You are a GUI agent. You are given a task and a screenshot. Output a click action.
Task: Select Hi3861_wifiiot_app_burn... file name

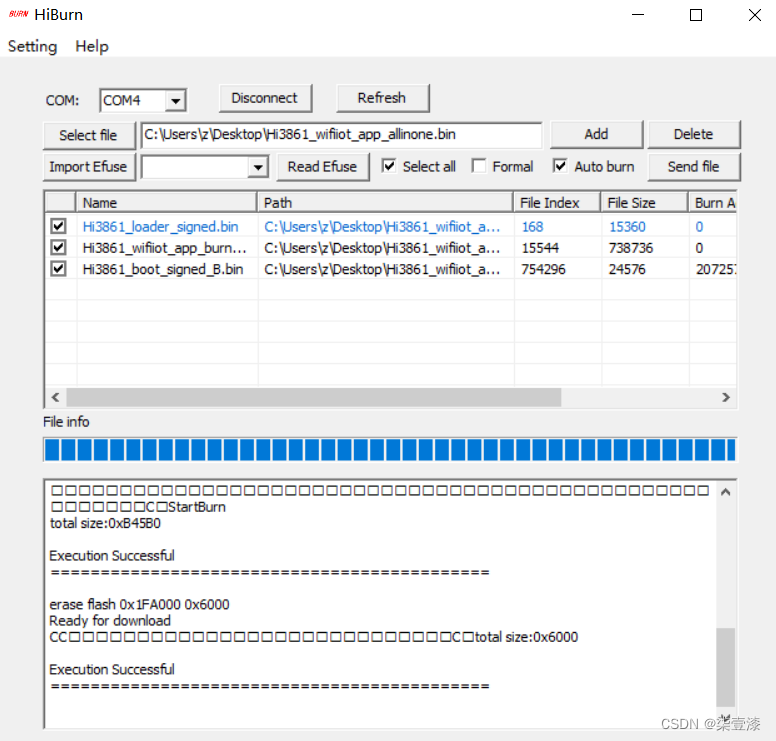point(164,248)
